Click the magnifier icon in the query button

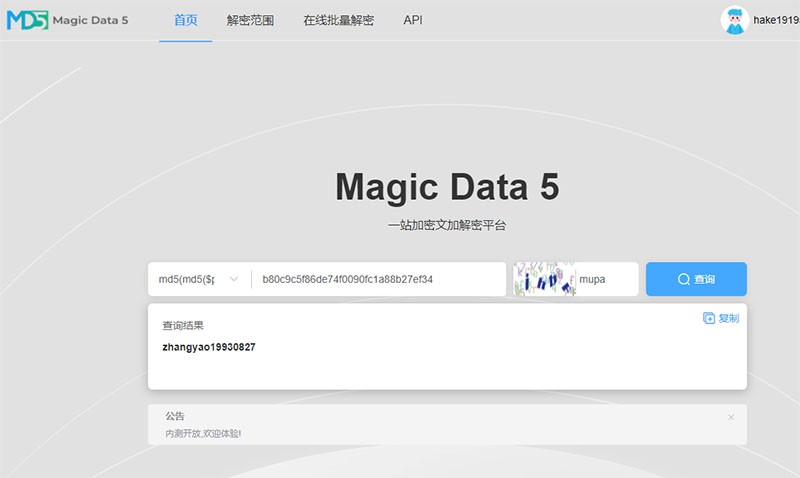[684, 279]
